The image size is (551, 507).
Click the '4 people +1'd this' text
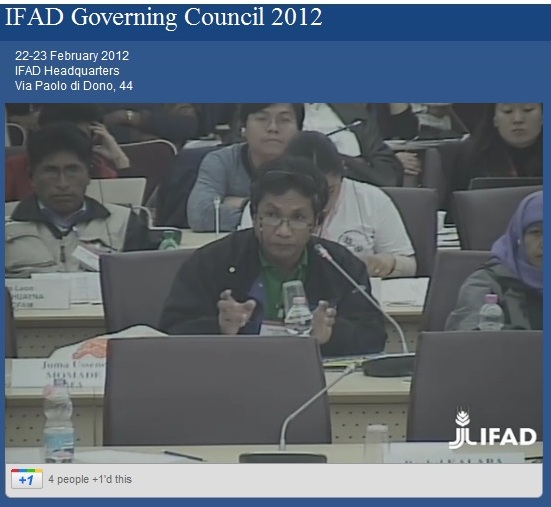(90, 479)
